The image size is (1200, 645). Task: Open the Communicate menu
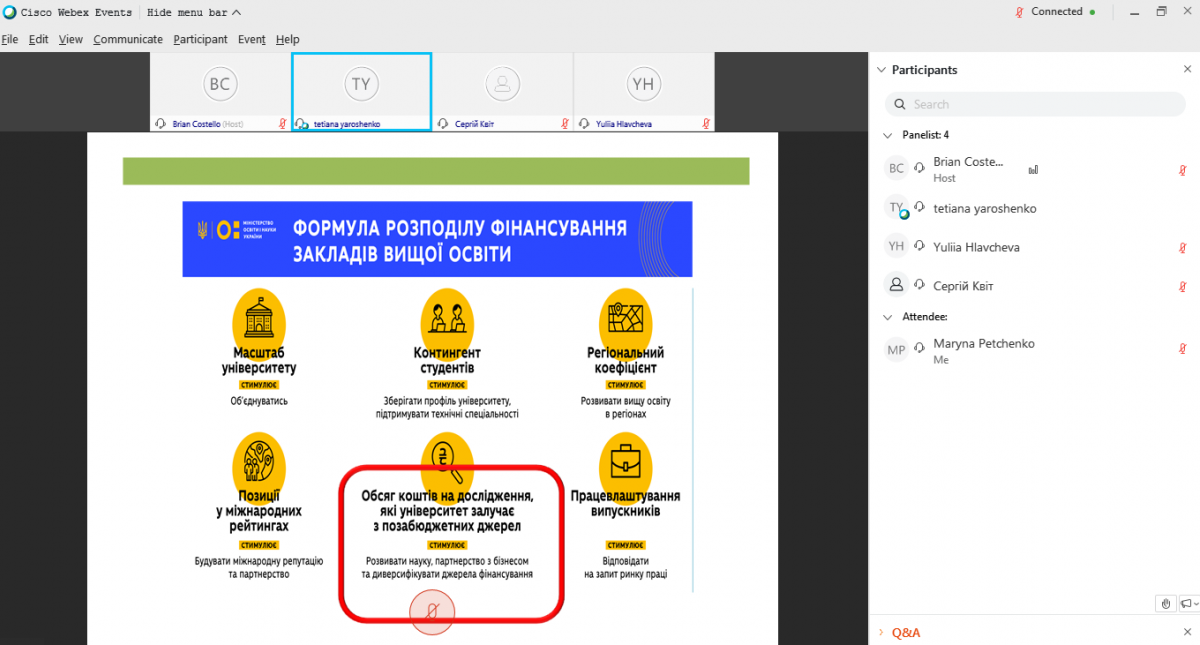(x=128, y=40)
